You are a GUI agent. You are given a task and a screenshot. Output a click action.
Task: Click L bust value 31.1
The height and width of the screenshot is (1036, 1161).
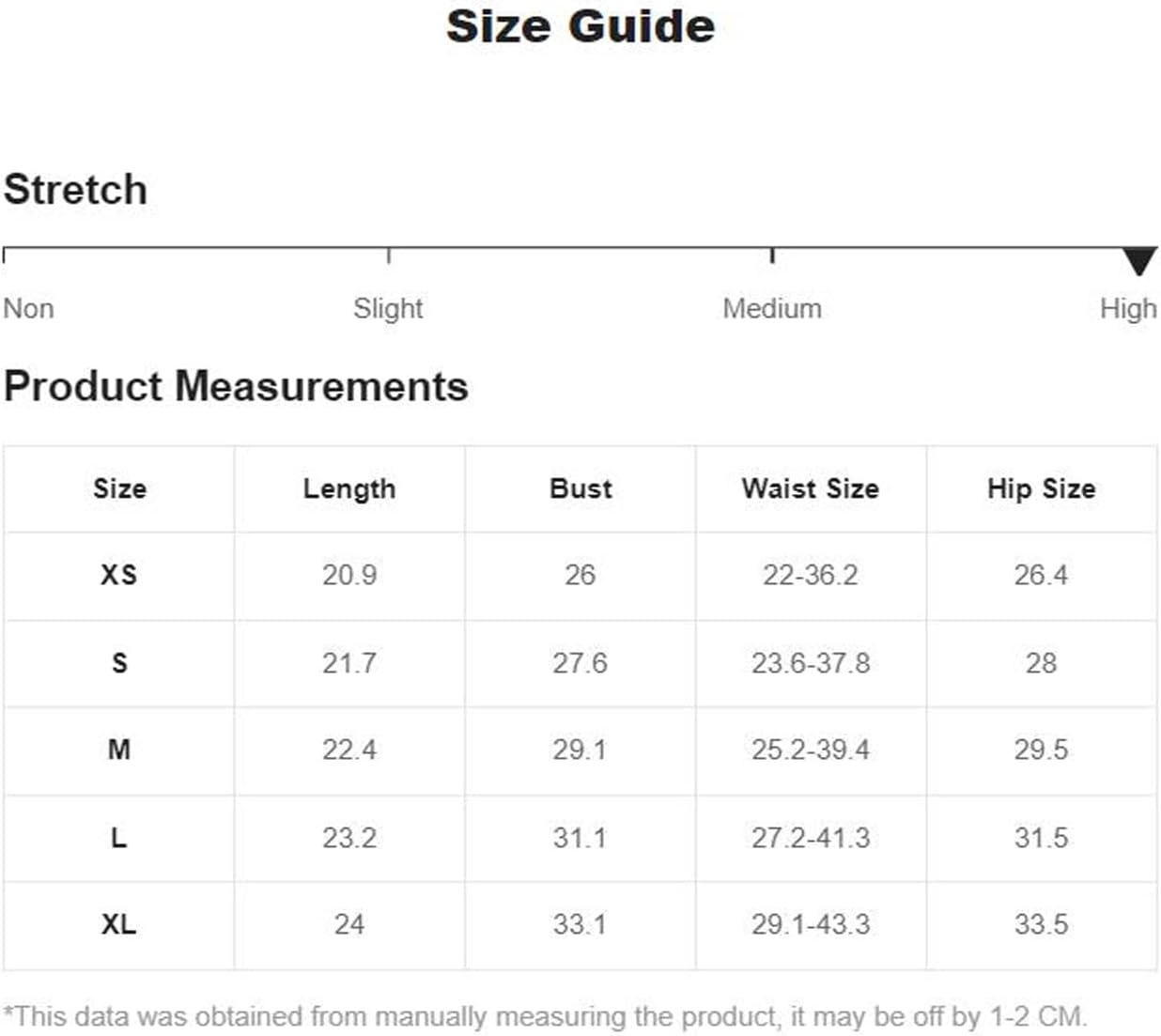click(580, 837)
